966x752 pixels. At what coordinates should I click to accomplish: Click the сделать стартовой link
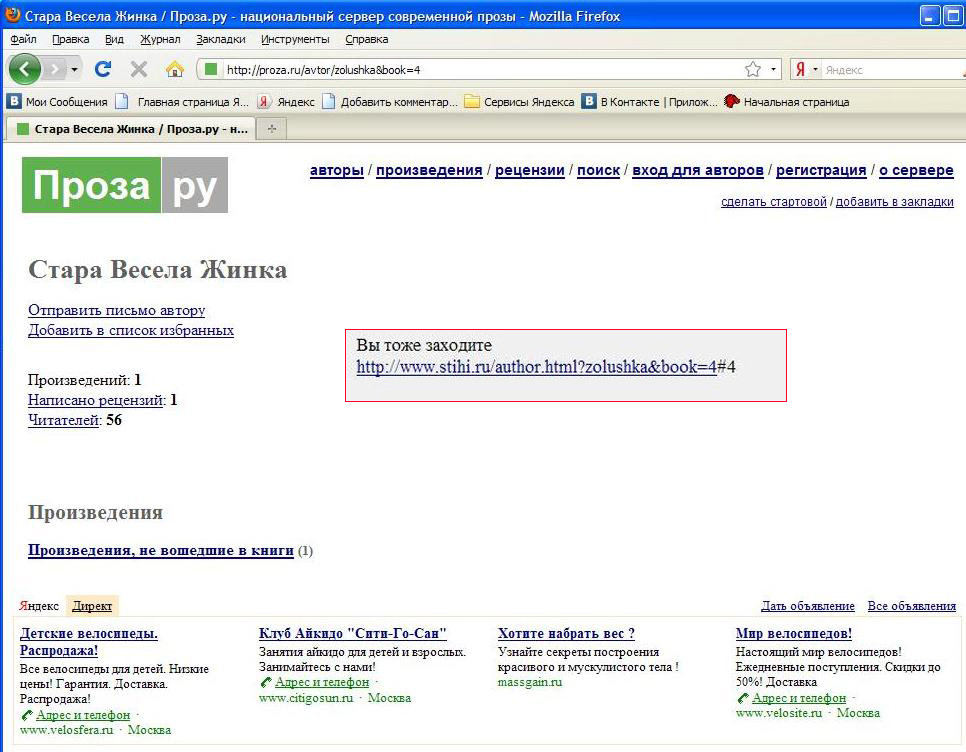pos(774,201)
